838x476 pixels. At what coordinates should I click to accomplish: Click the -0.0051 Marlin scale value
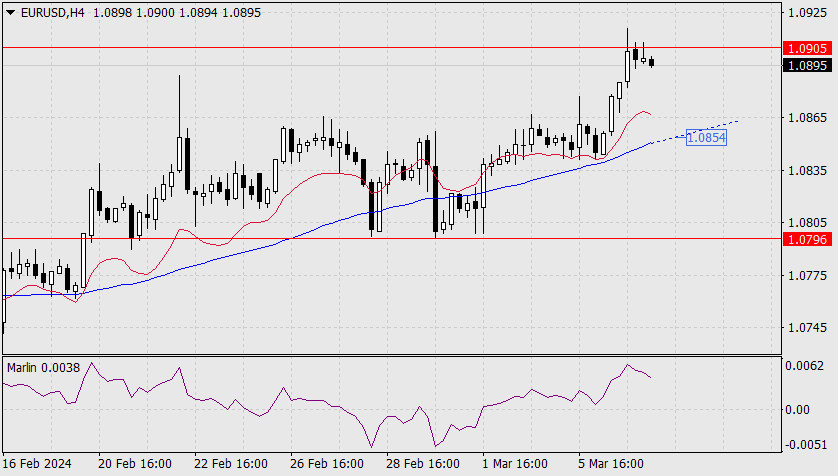(804, 445)
